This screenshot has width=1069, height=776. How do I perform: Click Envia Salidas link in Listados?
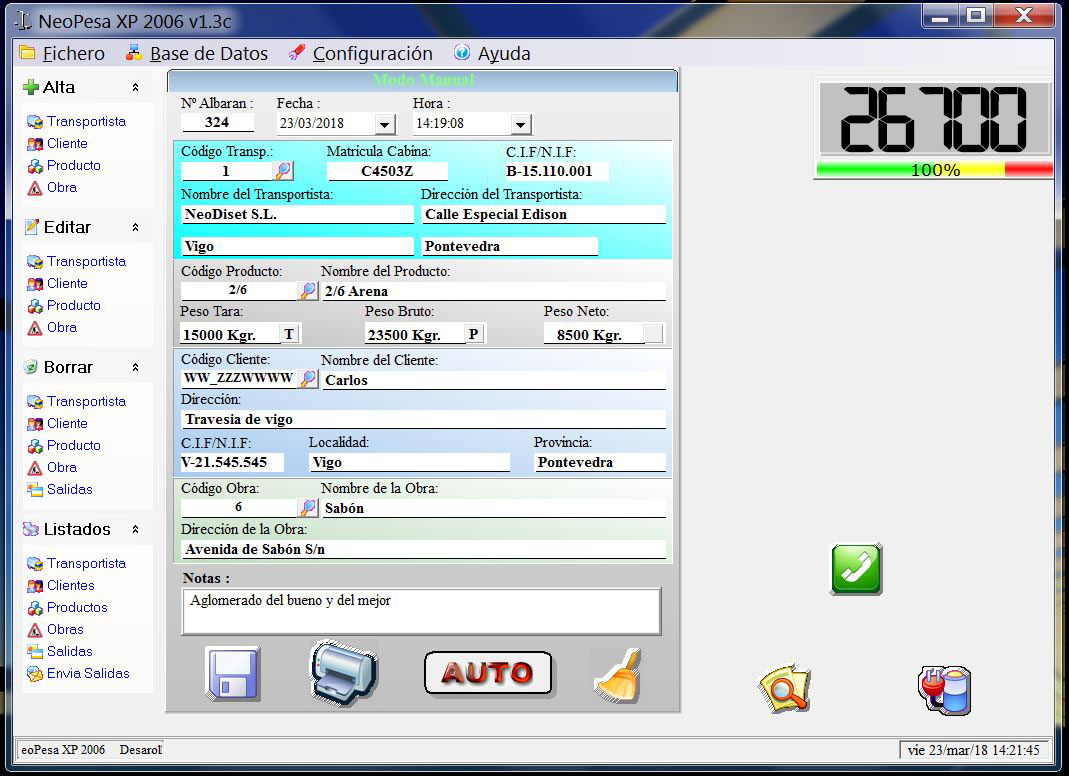pos(88,673)
